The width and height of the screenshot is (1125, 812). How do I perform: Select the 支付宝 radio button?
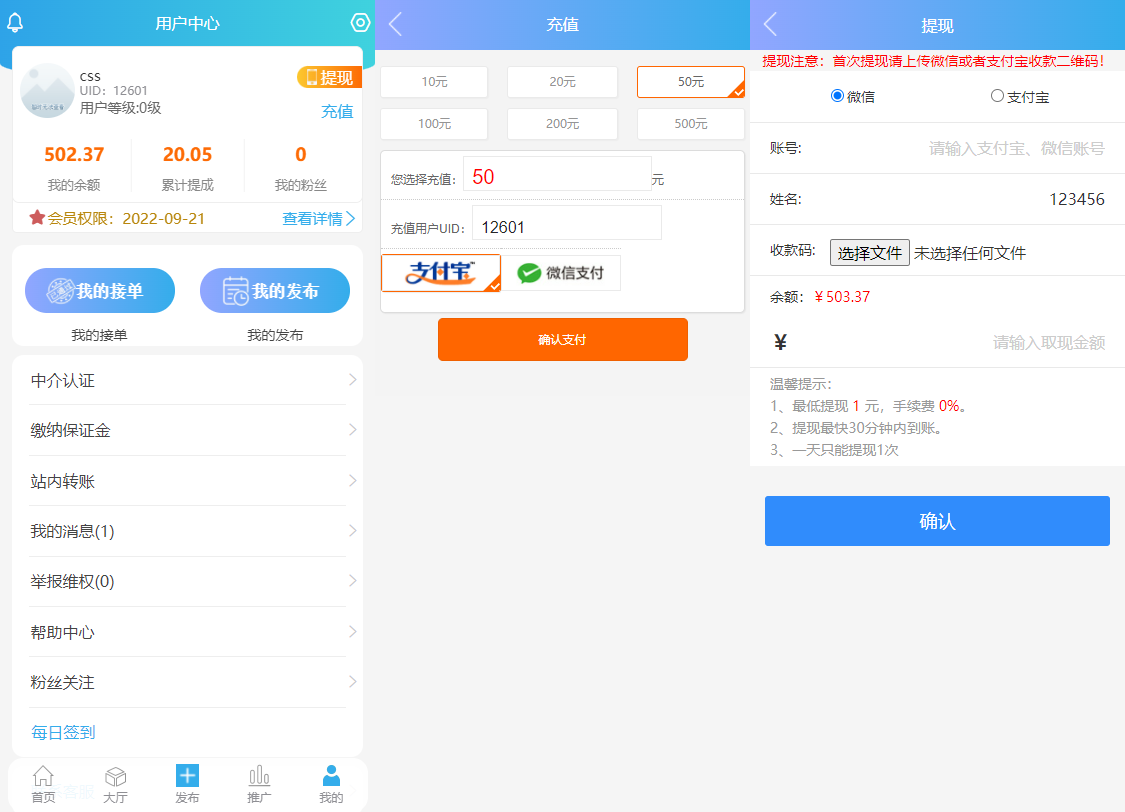pyautogui.click(x=996, y=96)
